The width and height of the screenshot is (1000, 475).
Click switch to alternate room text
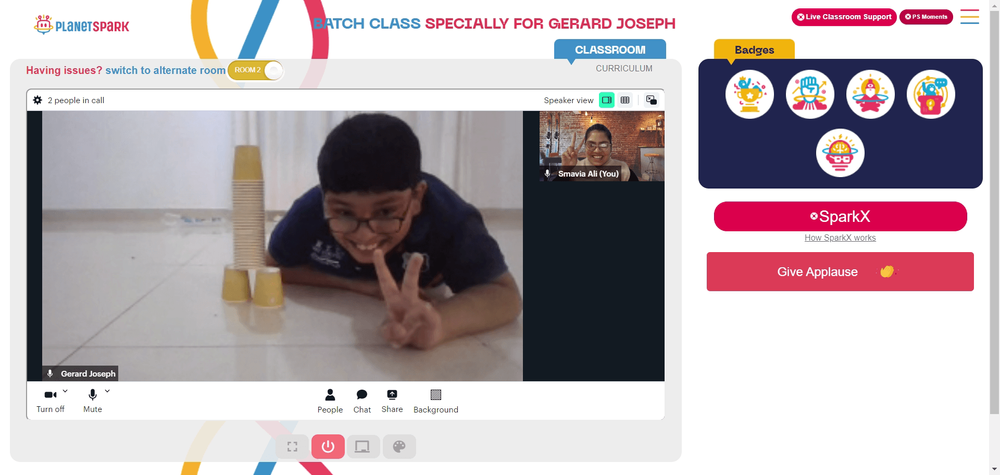166,70
